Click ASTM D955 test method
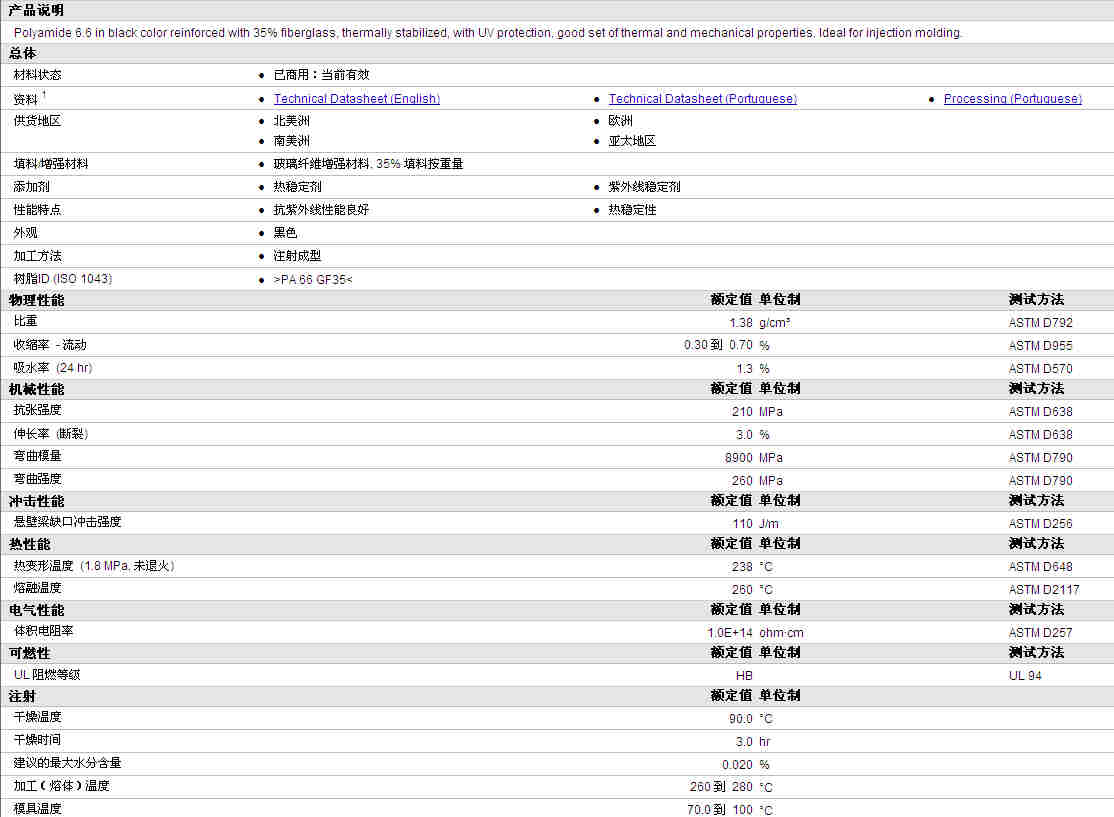 [1040, 345]
